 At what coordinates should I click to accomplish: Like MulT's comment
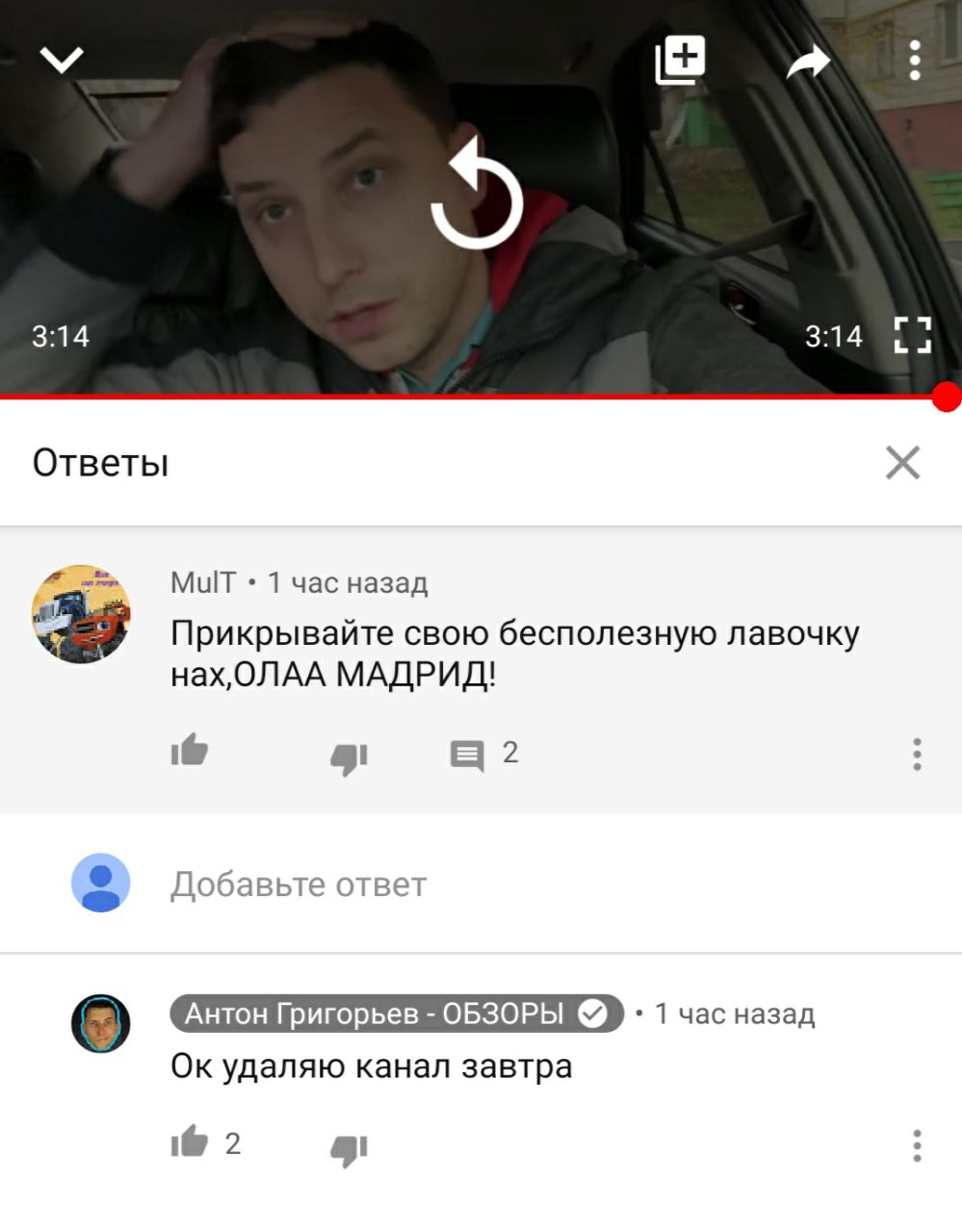[x=190, y=751]
